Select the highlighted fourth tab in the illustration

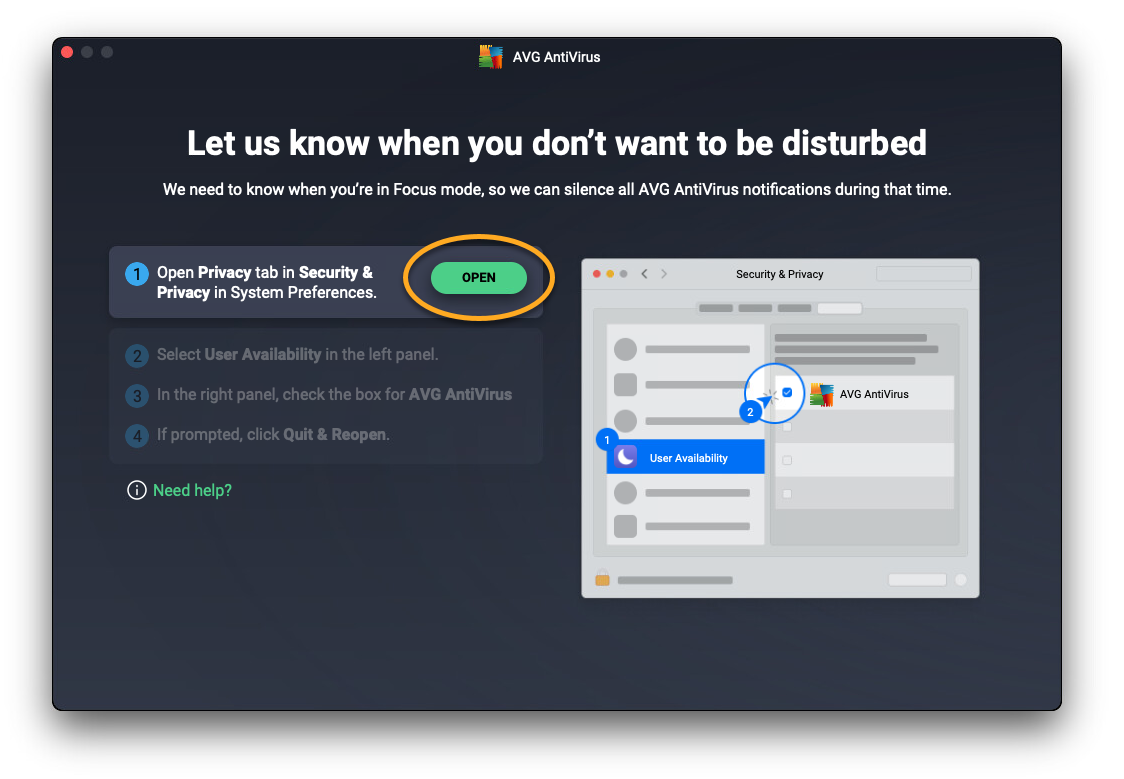pyautogui.click(x=839, y=308)
